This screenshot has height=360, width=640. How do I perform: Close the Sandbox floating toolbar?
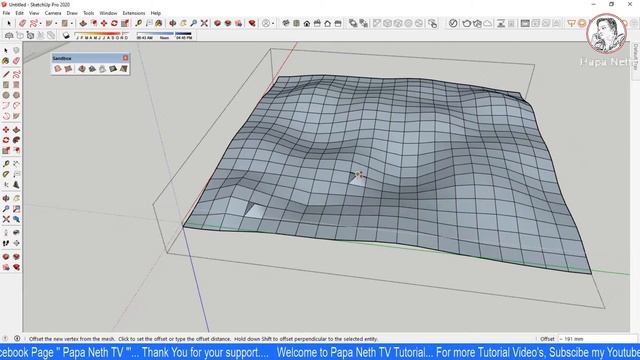click(x=125, y=58)
